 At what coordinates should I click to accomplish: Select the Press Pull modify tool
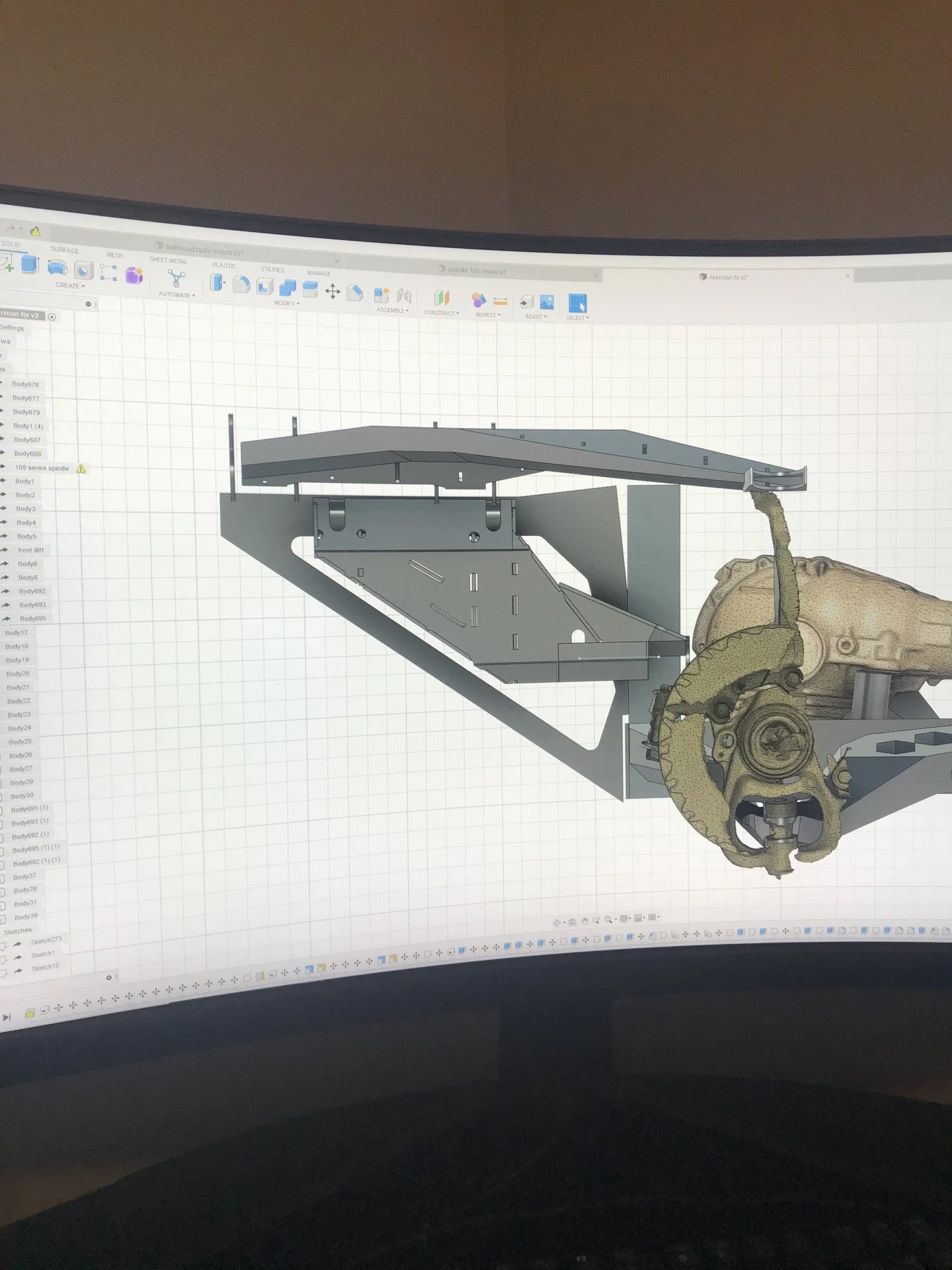218,282
